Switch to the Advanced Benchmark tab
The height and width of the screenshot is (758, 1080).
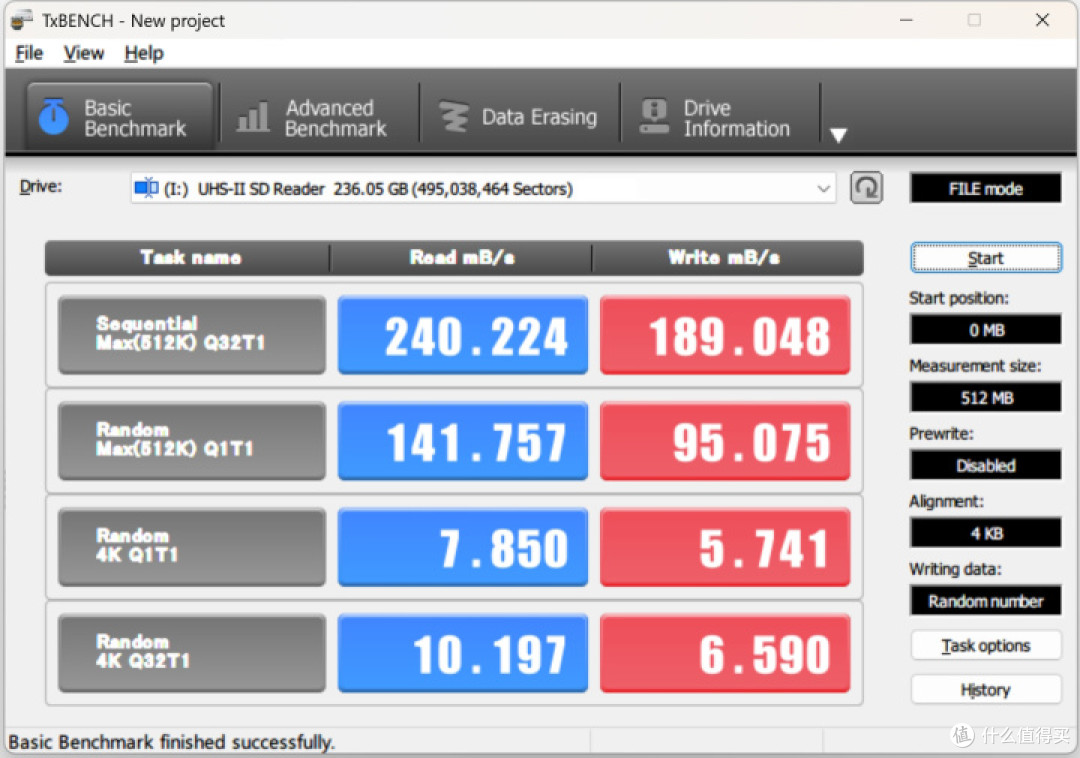[x=319, y=117]
